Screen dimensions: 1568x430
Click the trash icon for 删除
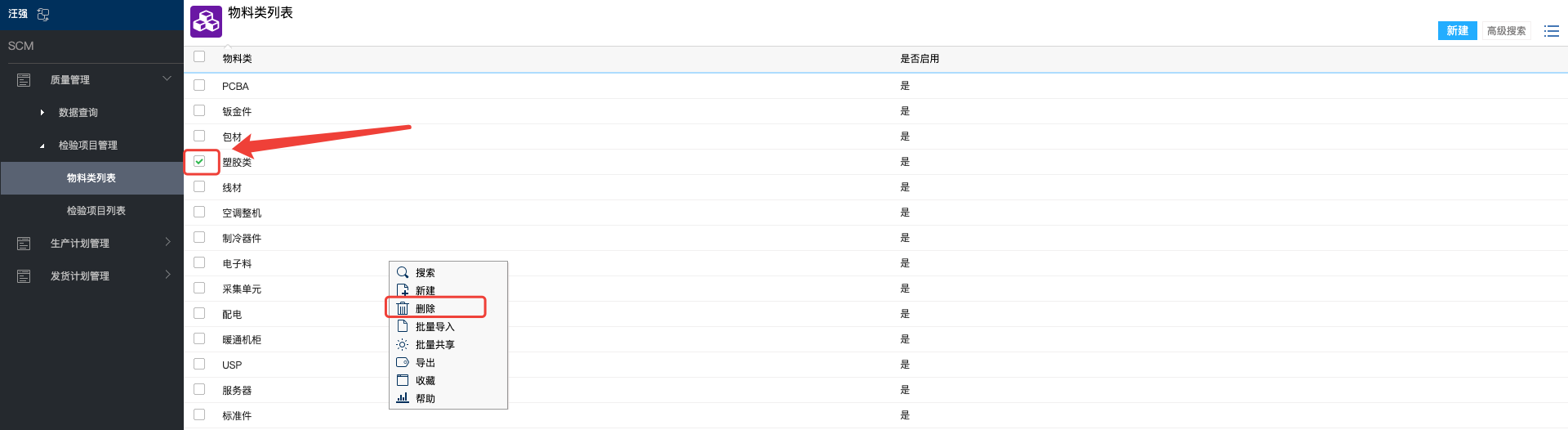(403, 308)
